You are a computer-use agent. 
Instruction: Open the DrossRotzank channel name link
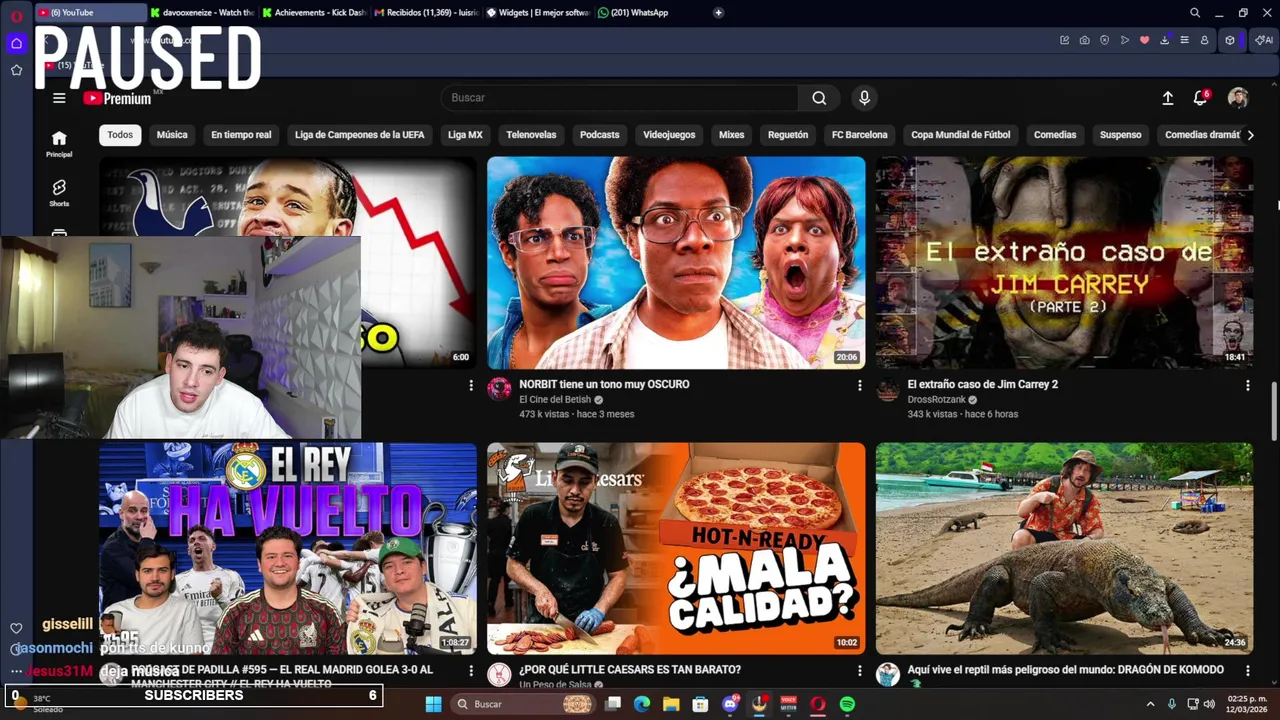(x=936, y=400)
